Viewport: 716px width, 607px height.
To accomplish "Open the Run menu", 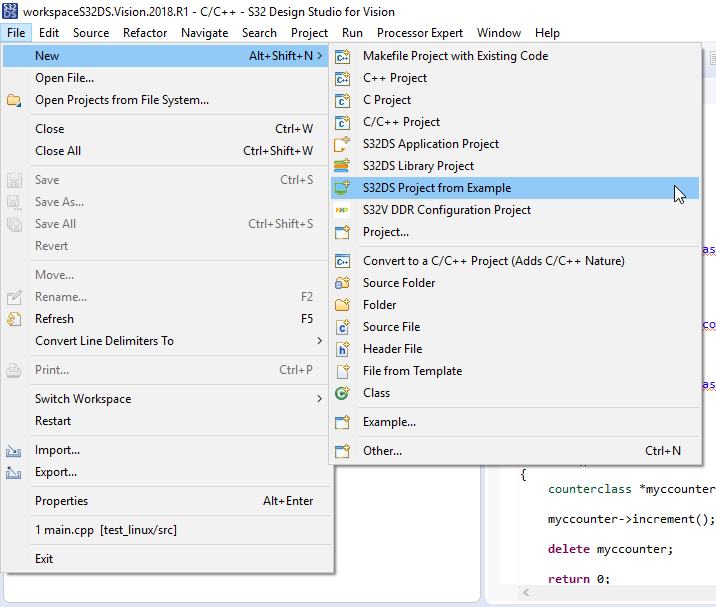I will (x=352, y=33).
